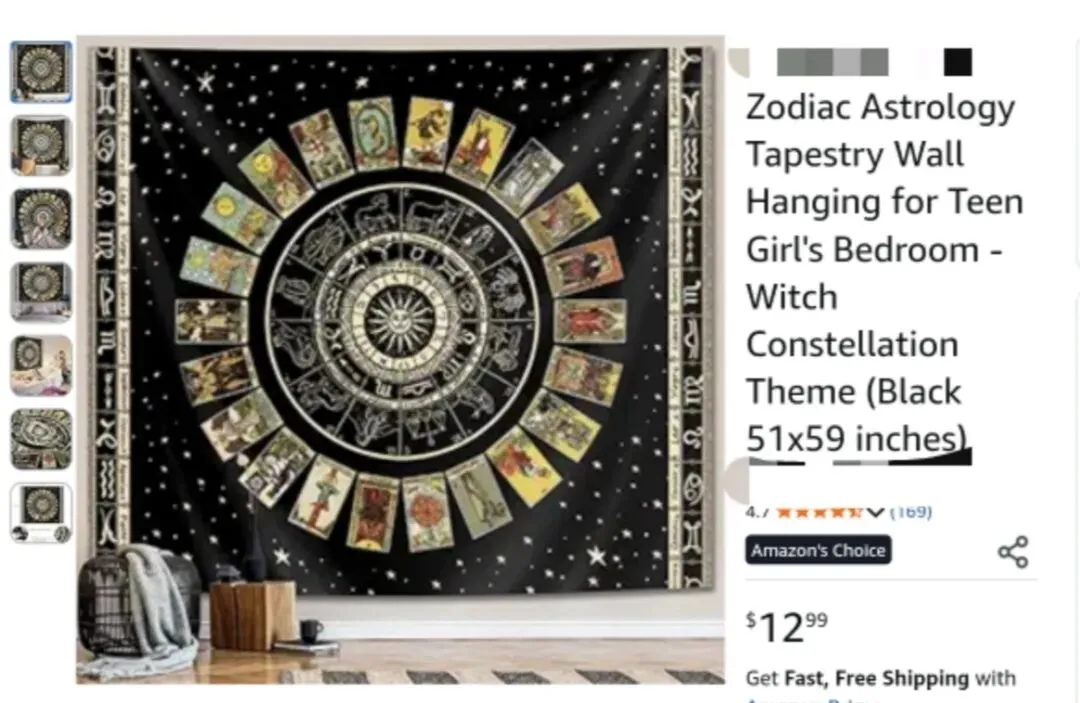Click the share icon beside Amazon's Choice
This screenshot has height=703, width=1080.
[x=1013, y=552]
